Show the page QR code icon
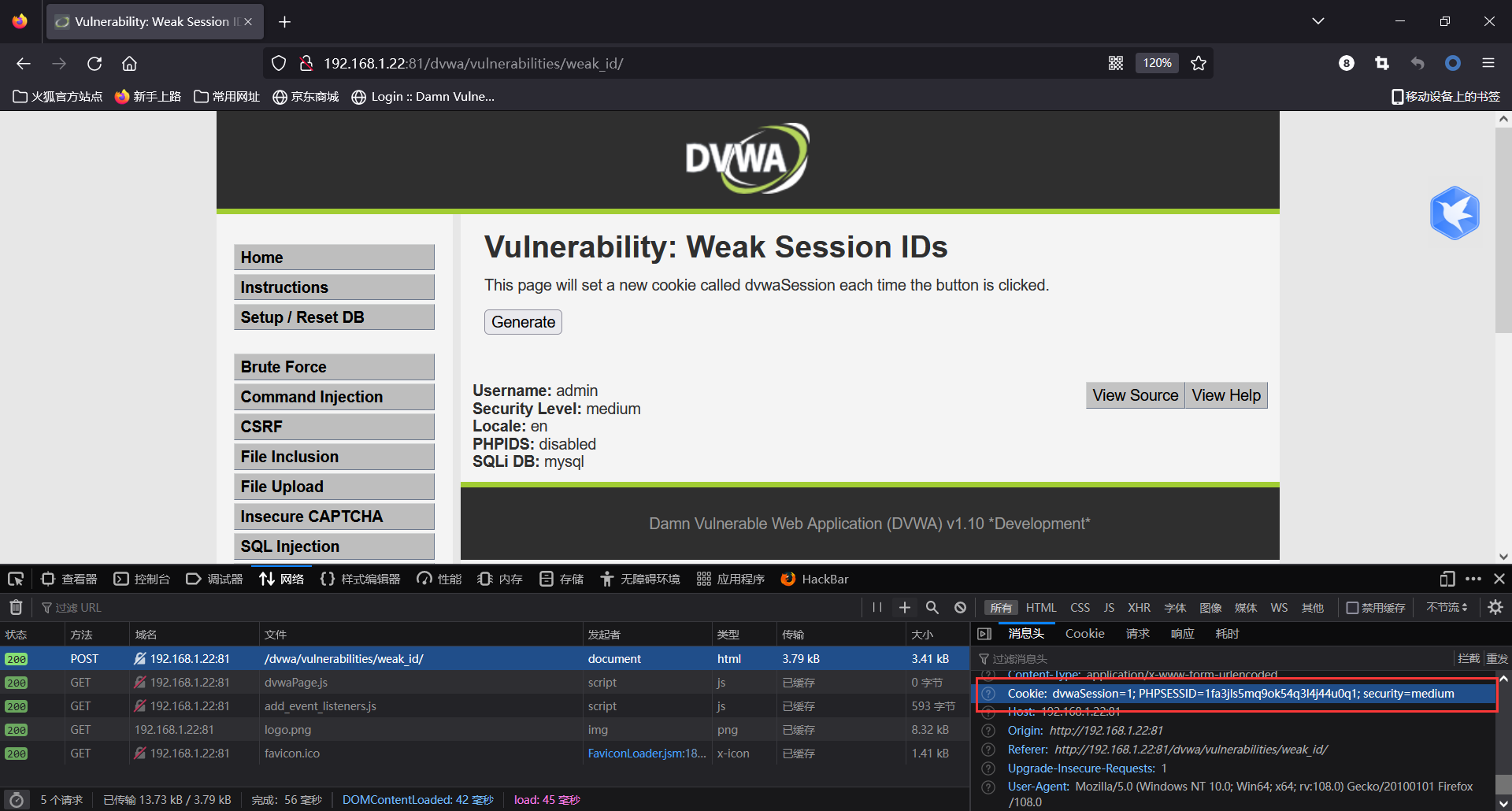The image size is (1512, 811). (x=1116, y=63)
